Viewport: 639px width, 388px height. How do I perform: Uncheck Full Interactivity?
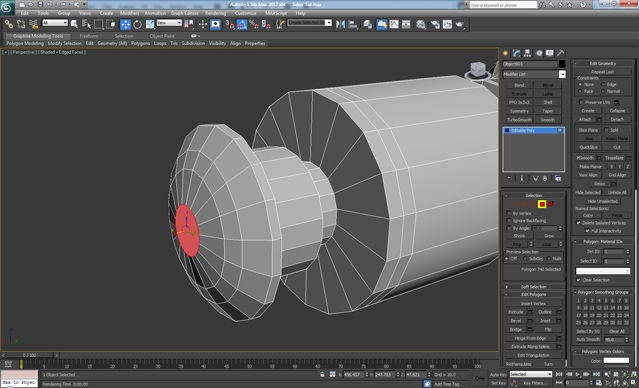click(x=587, y=231)
